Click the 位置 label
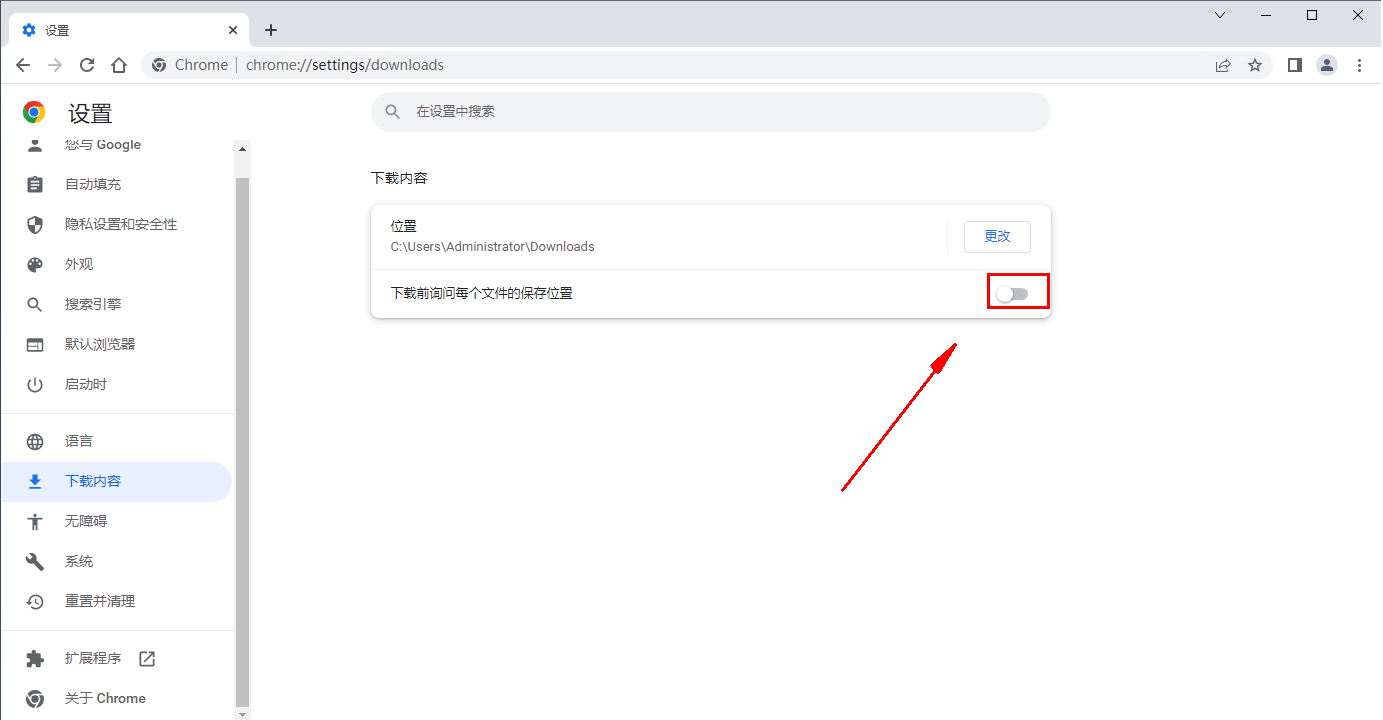 403,227
